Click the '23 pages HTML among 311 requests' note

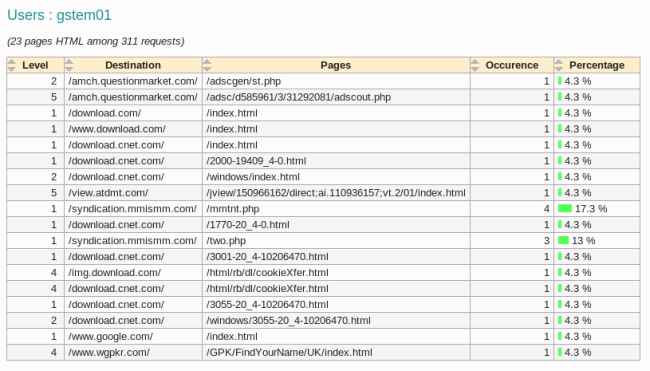coord(96,41)
